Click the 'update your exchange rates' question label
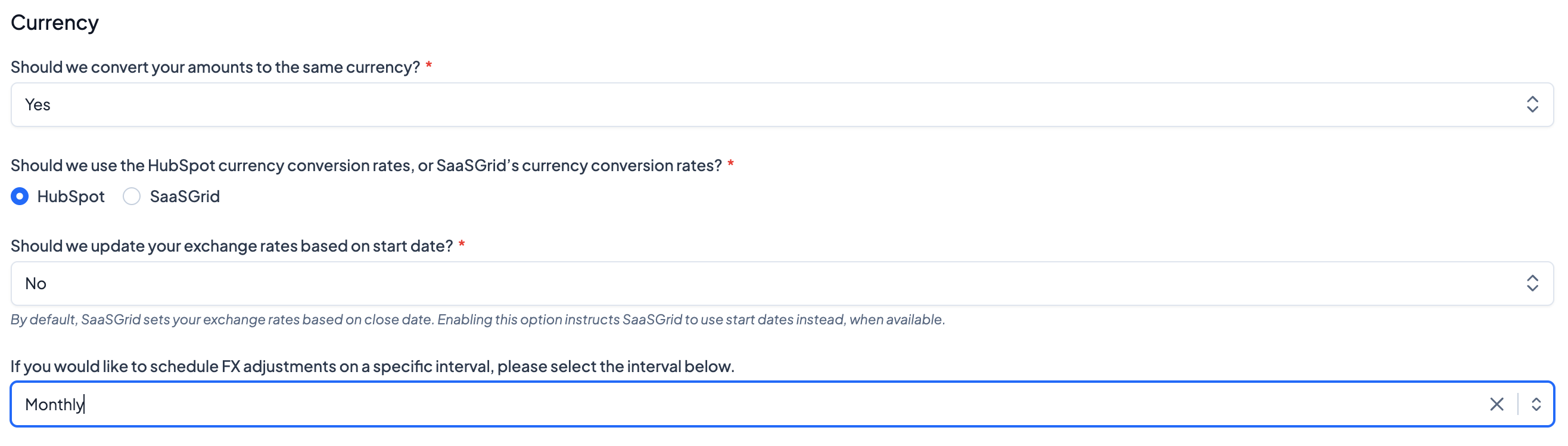 231,246
